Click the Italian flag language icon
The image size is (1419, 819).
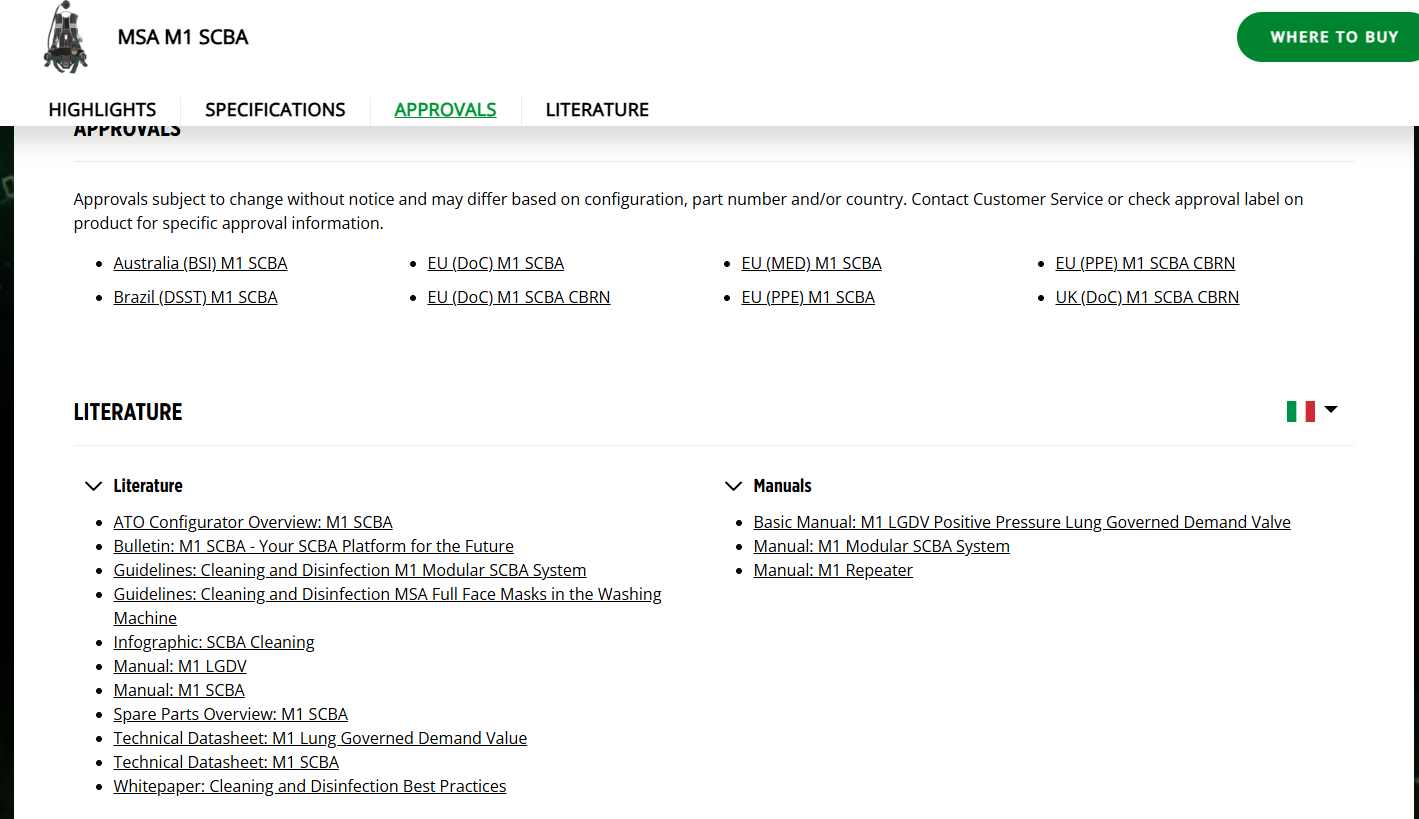pos(1300,411)
